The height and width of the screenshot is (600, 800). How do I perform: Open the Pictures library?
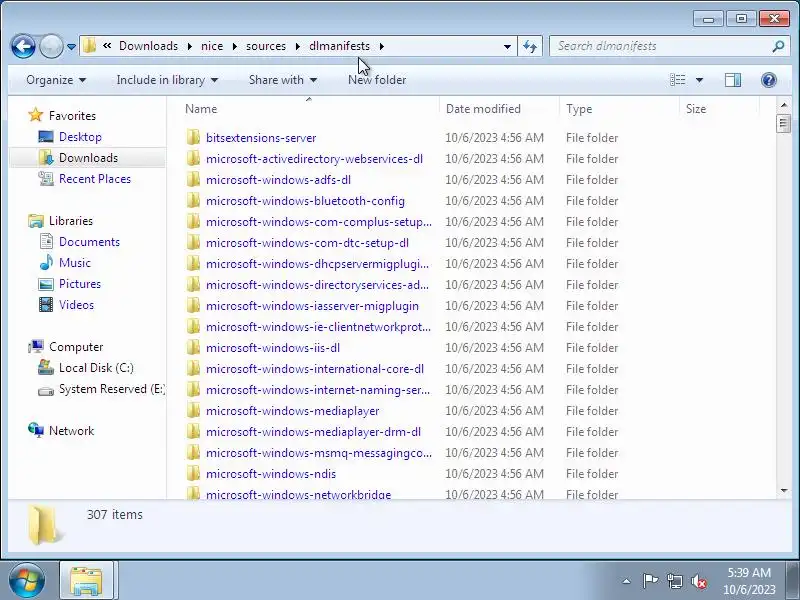click(80, 284)
